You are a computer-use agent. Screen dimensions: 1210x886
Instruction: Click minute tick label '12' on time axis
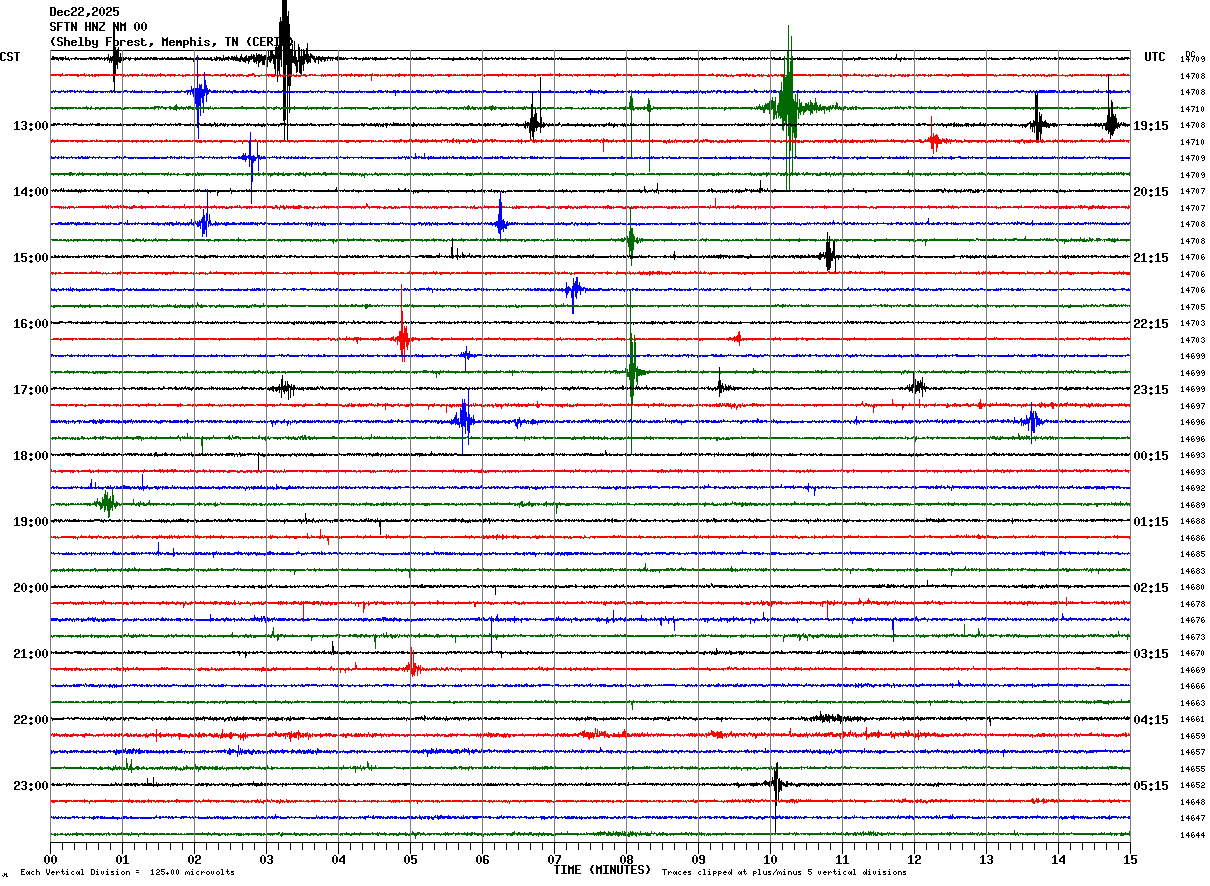click(x=914, y=859)
